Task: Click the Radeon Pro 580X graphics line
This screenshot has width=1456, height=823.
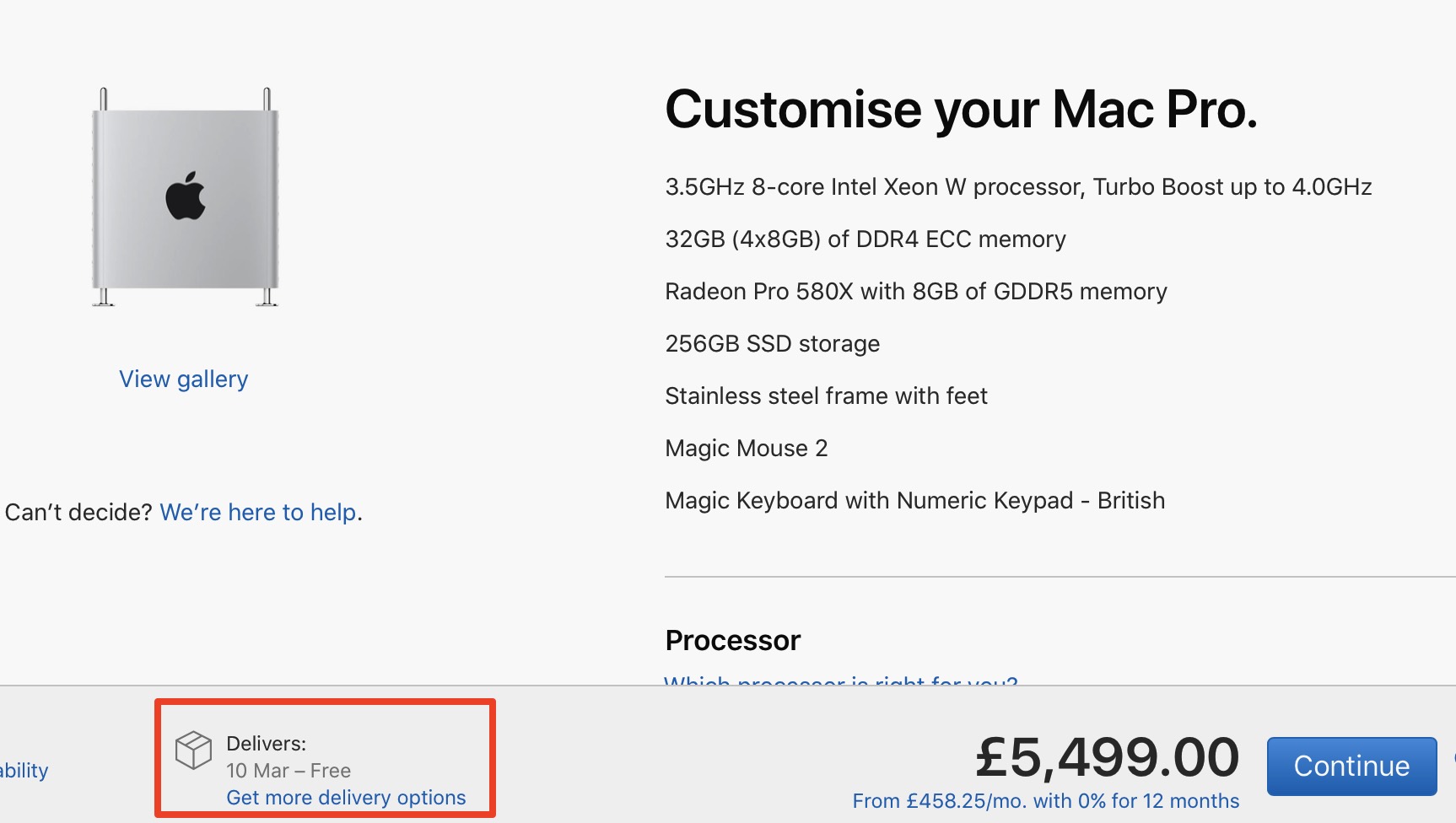Action: click(916, 292)
